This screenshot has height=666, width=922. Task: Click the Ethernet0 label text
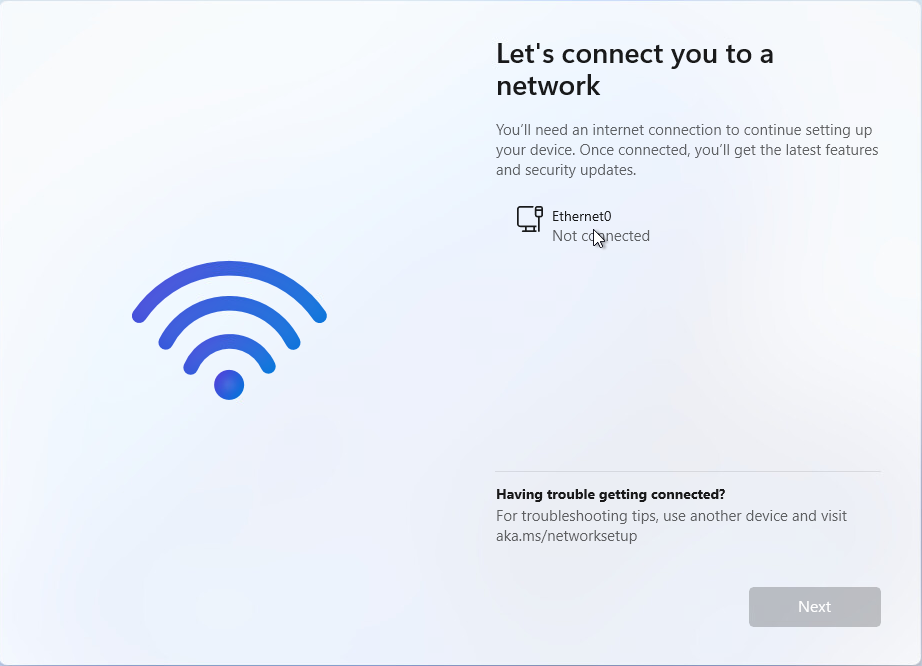pos(582,216)
